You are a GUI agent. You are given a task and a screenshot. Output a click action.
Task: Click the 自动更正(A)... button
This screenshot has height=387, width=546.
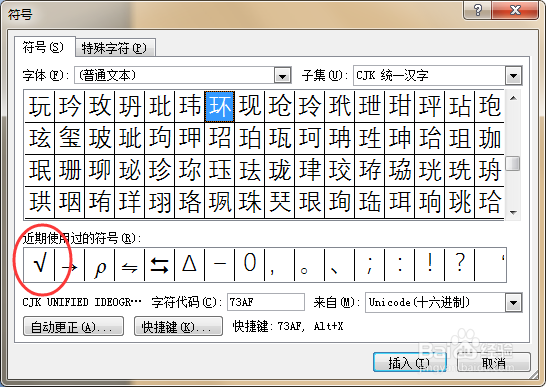click(x=73, y=327)
